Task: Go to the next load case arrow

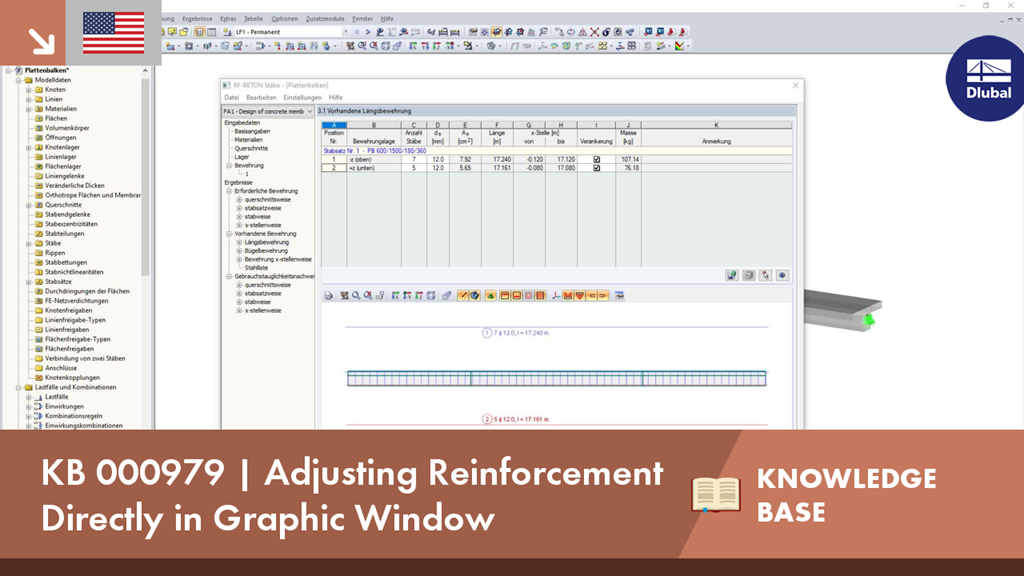Action: coord(368,32)
